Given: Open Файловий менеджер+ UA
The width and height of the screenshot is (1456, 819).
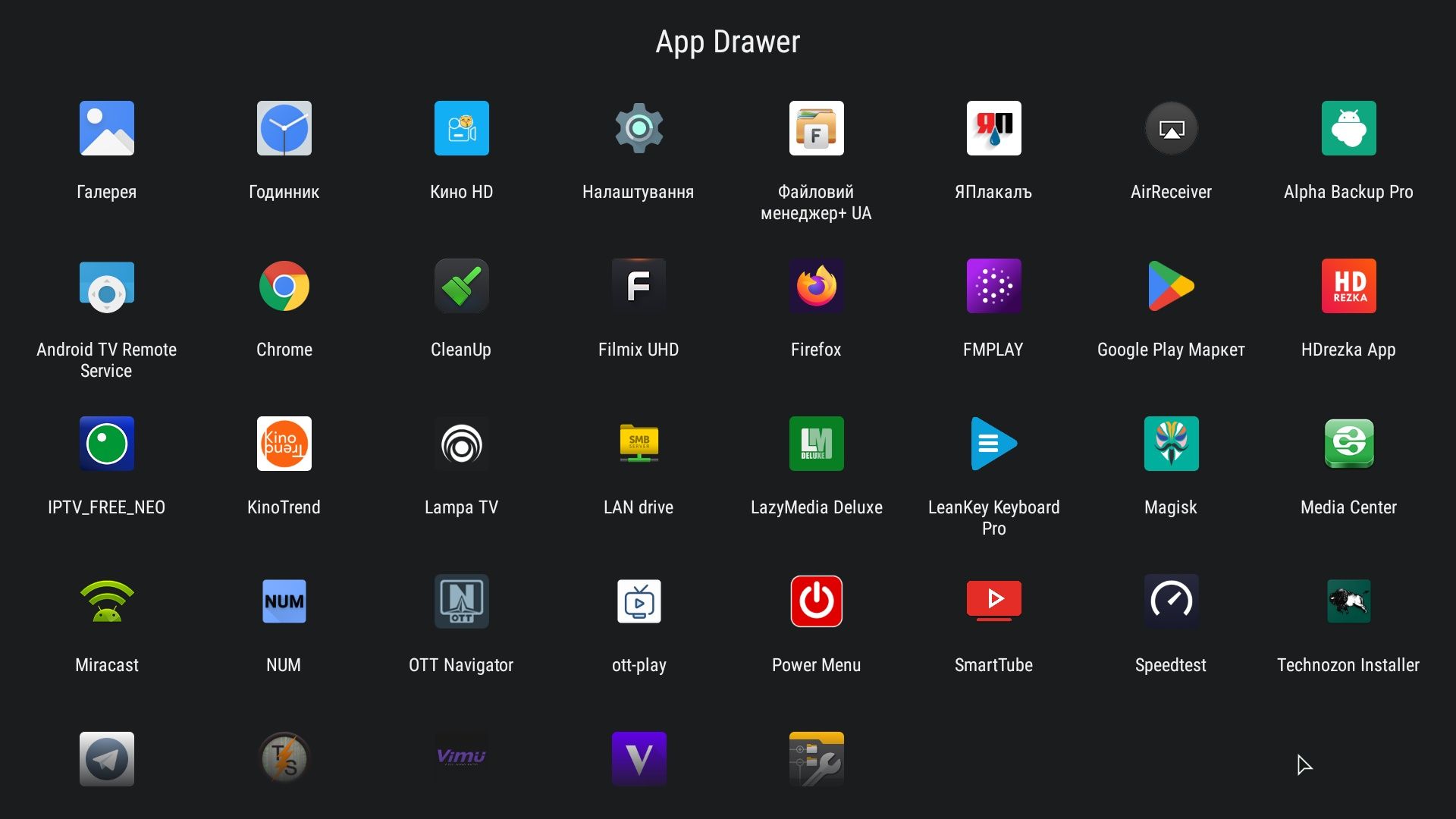Looking at the screenshot, I should (x=817, y=128).
